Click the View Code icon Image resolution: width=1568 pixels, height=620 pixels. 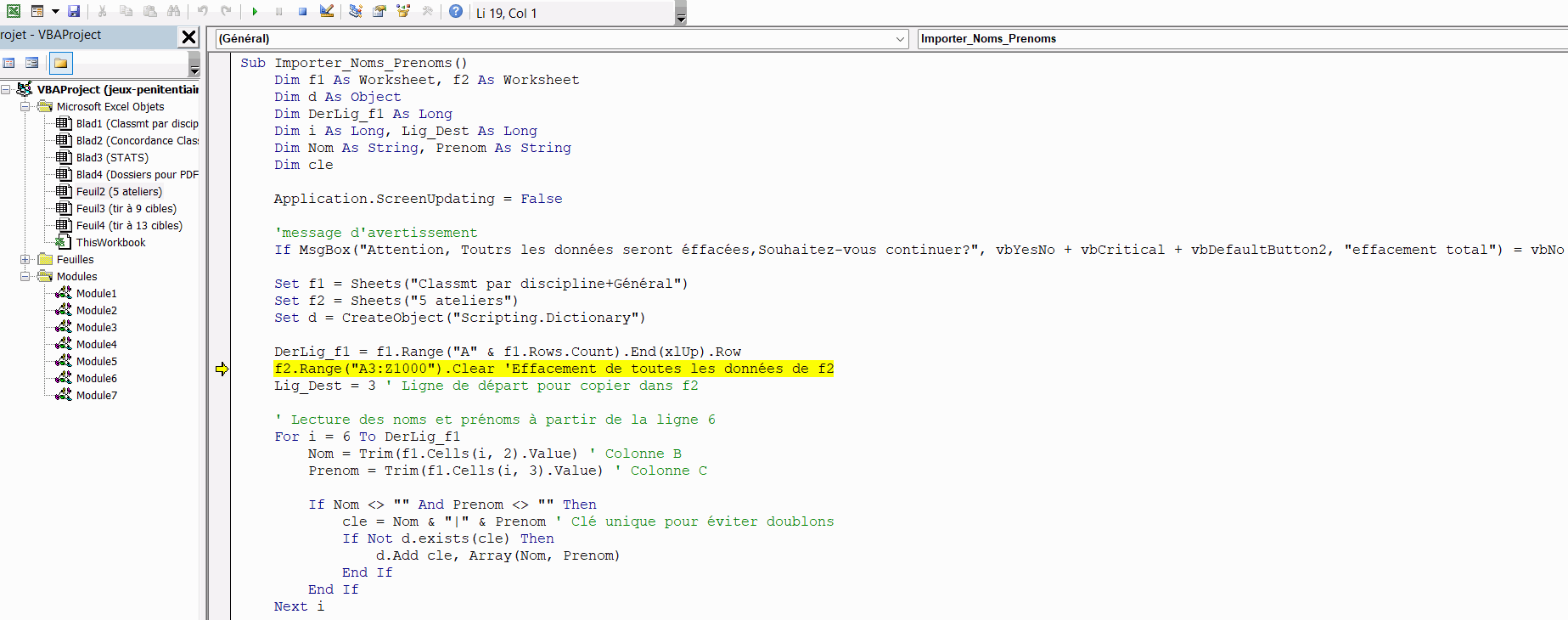coord(9,63)
